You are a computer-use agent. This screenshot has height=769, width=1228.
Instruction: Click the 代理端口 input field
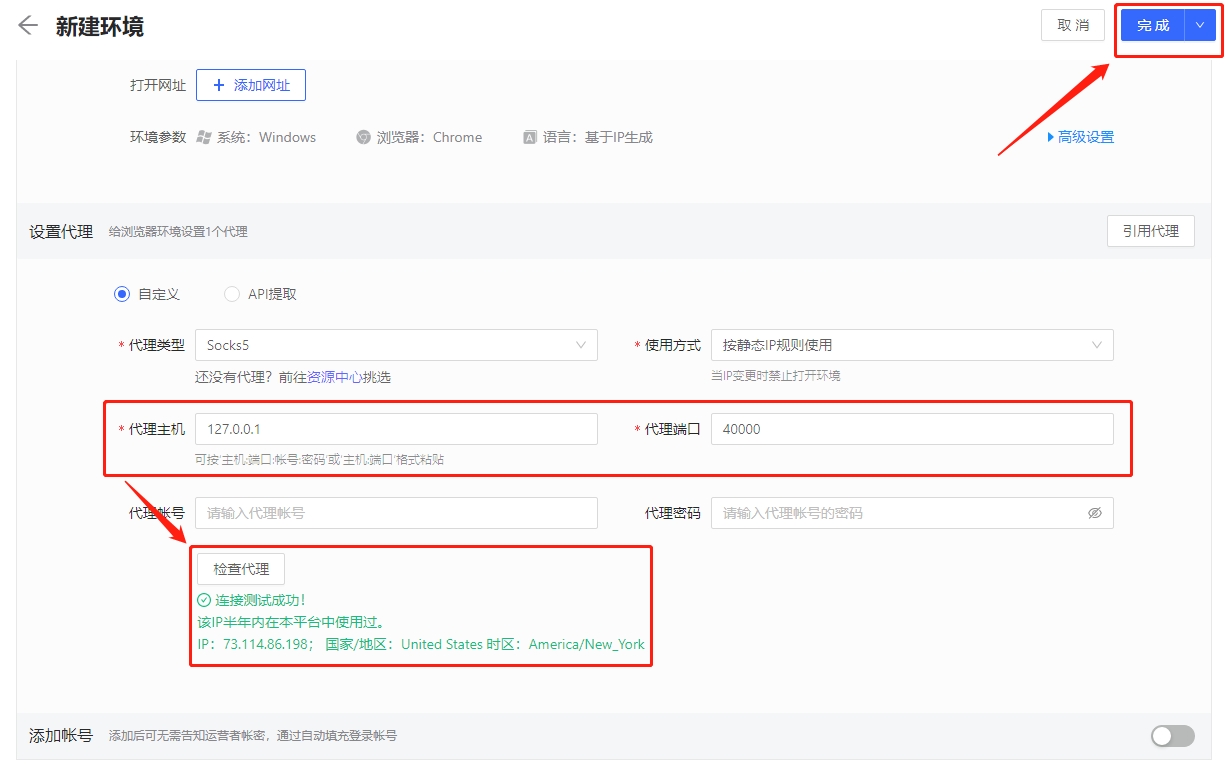[x=912, y=429]
